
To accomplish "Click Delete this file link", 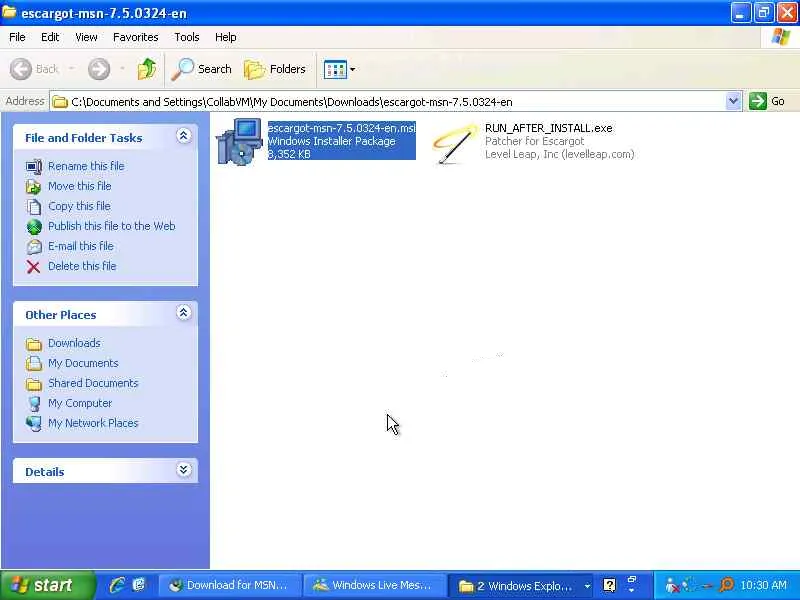I will point(82,266).
